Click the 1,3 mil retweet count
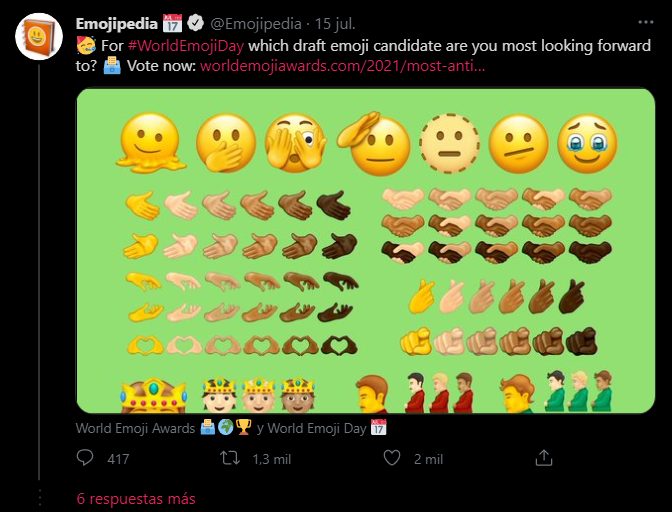Screen dimensions: 672x512 (x=269, y=459)
